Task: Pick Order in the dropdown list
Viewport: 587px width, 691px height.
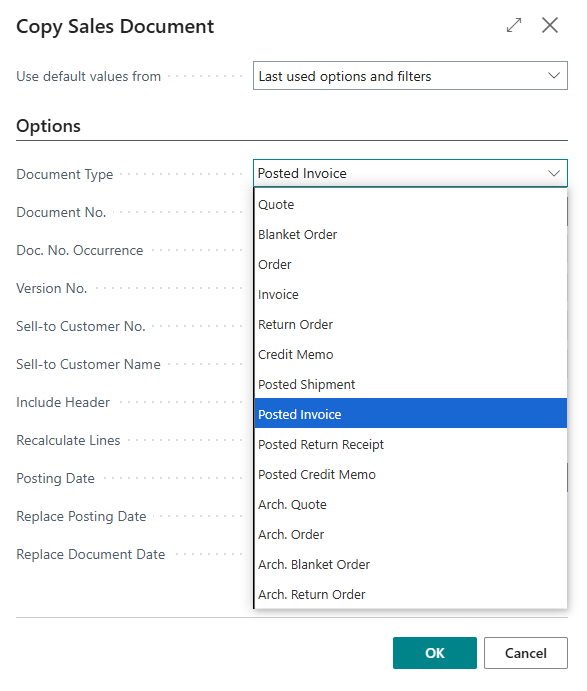Action: click(x=411, y=264)
